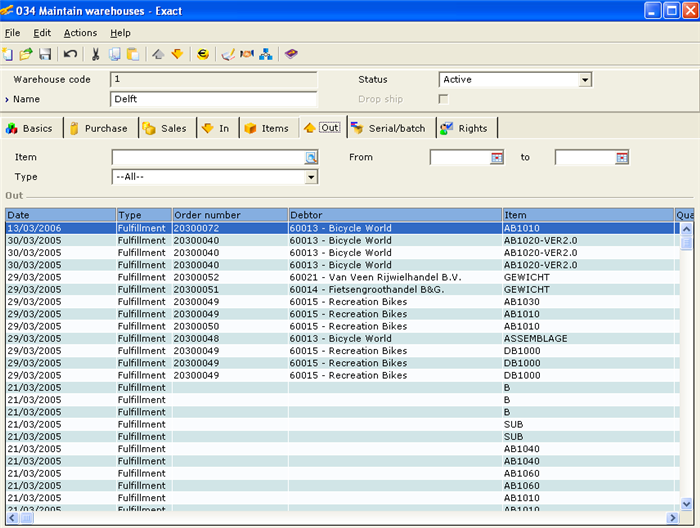Select order number 20300048 cell

tap(230, 339)
